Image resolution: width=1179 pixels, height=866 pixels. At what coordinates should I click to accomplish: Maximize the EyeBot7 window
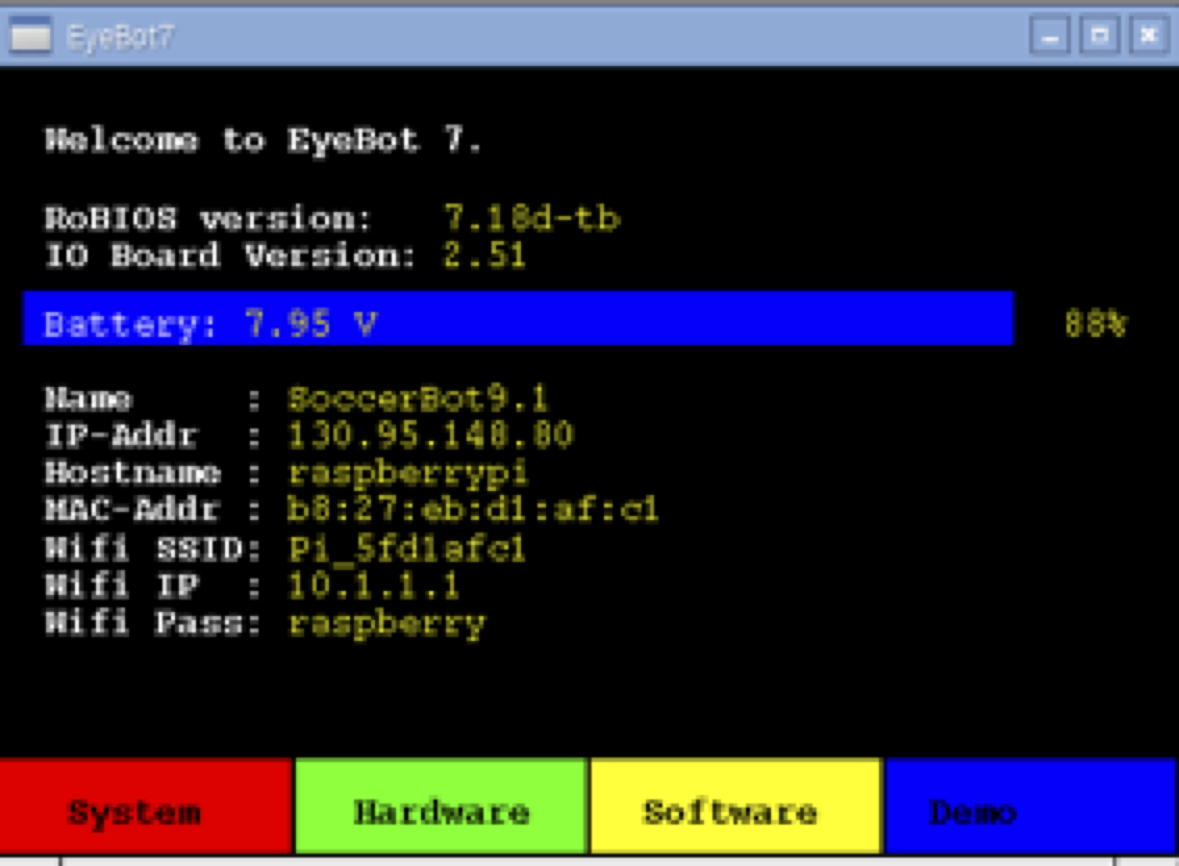tap(1100, 38)
